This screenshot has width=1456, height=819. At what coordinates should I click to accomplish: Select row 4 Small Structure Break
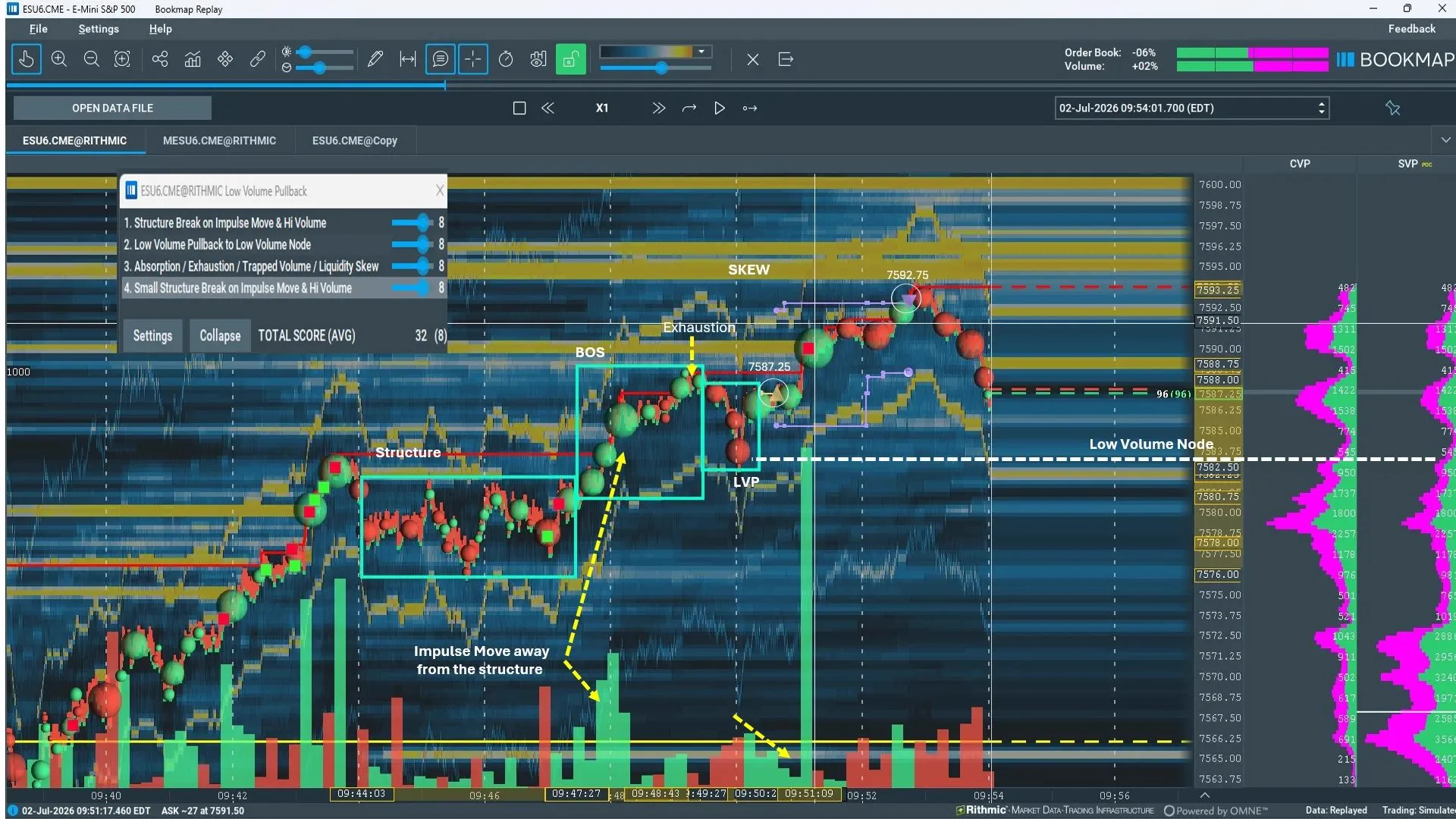(284, 288)
